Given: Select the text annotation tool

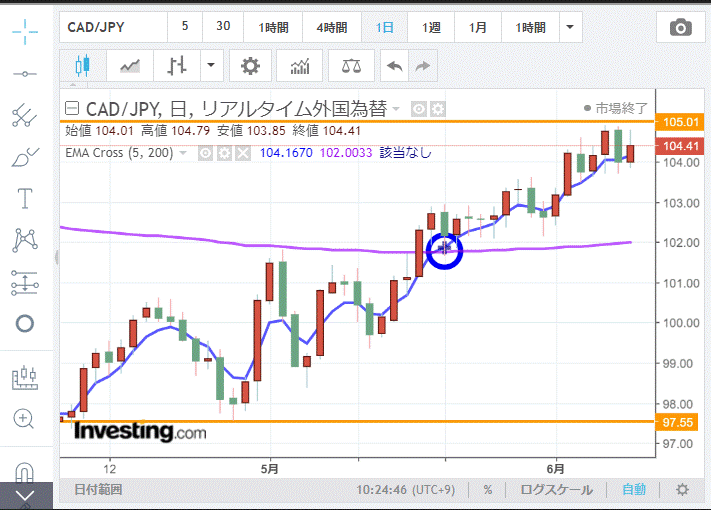Looking at the screenshot, I should [25, 198].
